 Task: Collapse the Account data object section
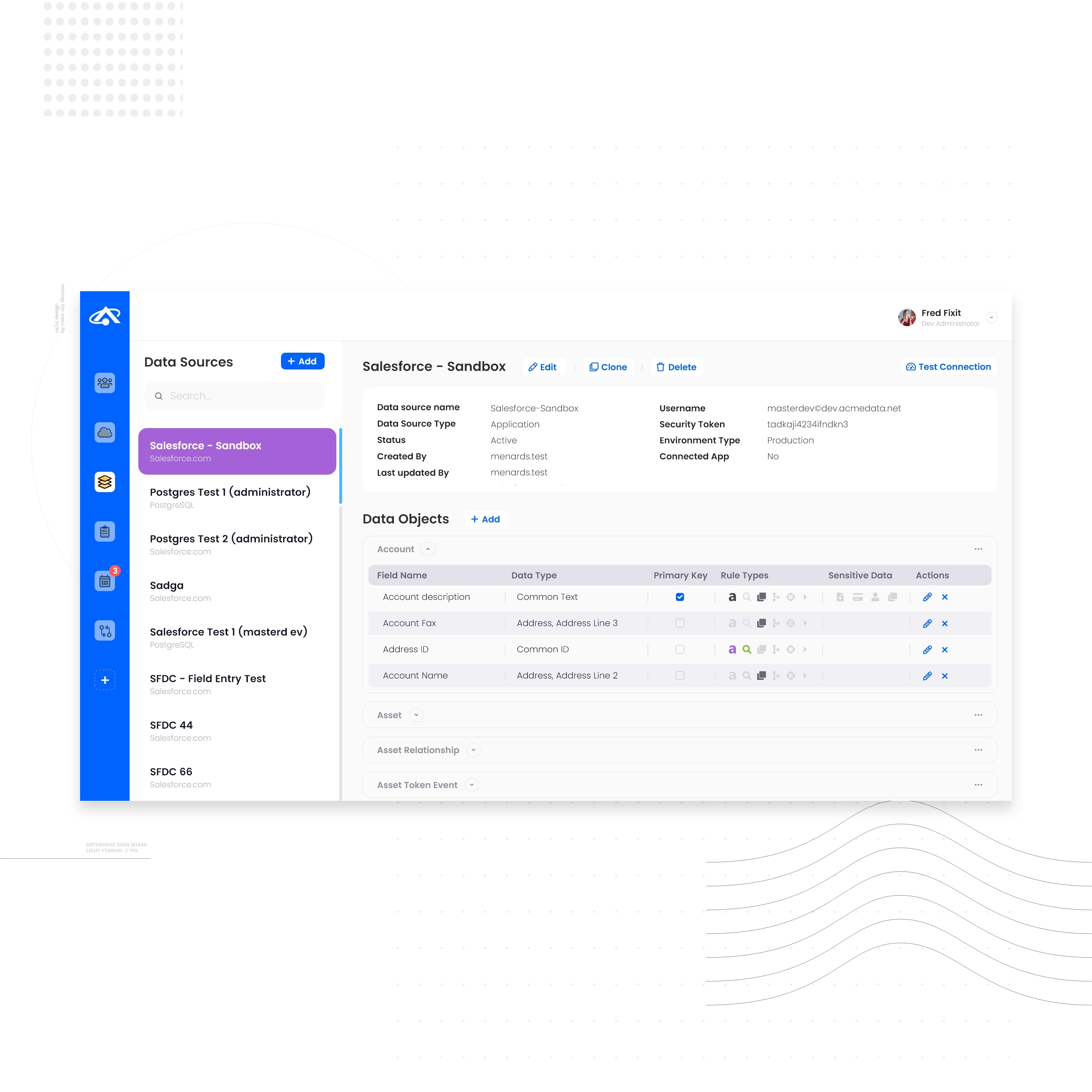click(428, 549)
